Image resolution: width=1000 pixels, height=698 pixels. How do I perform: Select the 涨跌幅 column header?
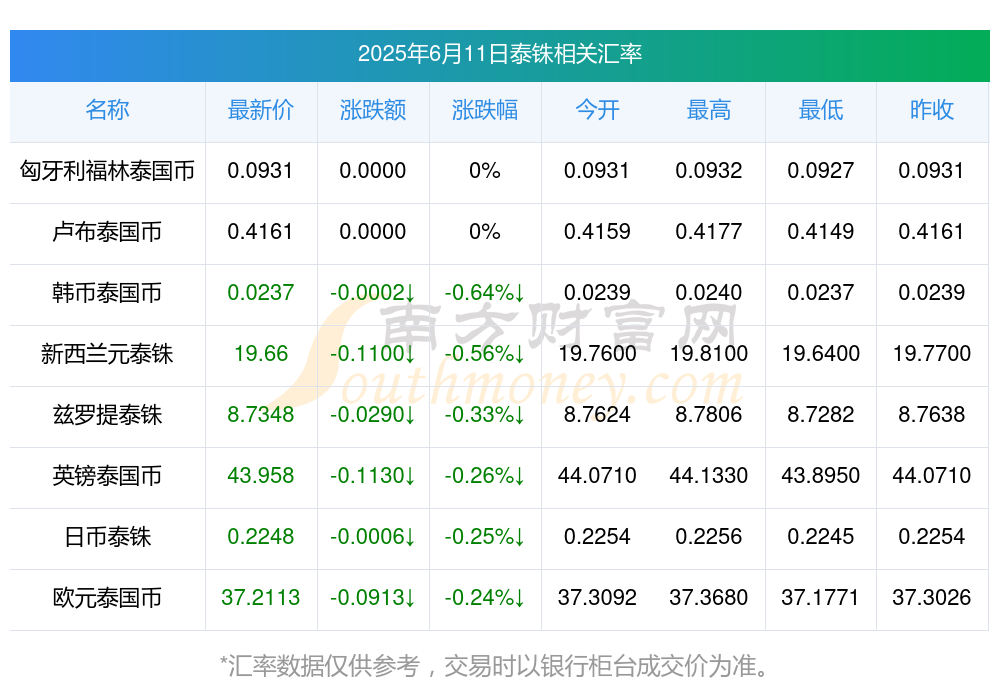[x=485, y=110]
